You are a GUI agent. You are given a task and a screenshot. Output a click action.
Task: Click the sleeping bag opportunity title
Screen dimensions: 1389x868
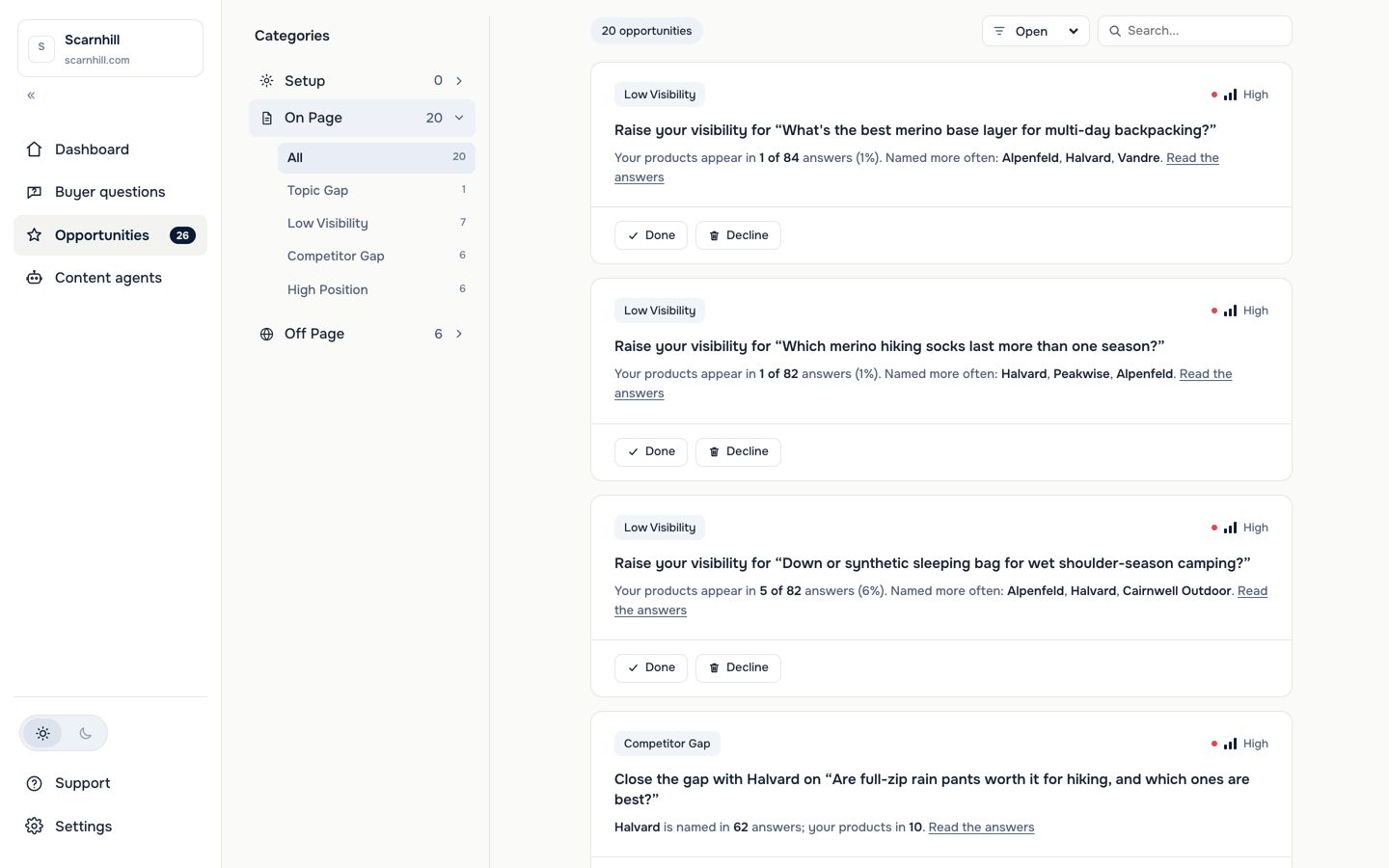(932, 563)
